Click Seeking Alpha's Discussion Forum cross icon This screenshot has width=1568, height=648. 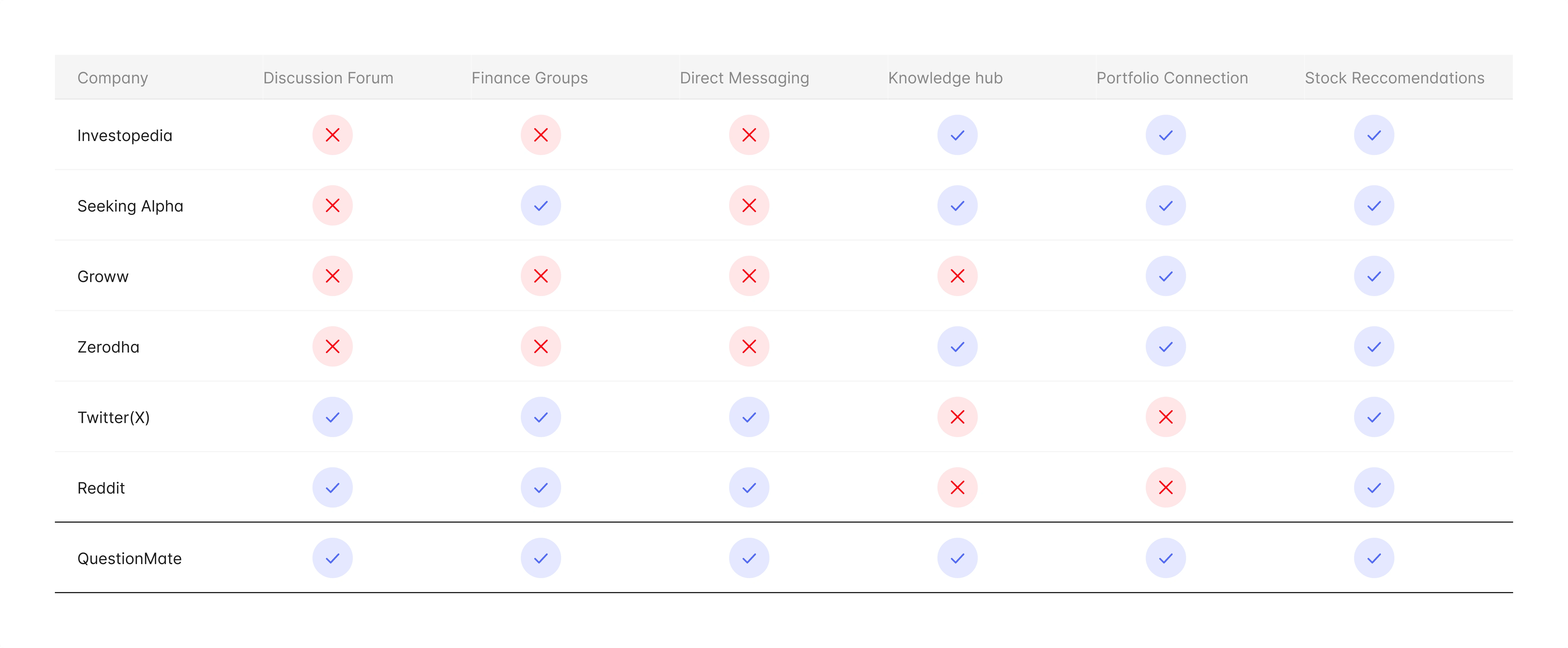332,206
